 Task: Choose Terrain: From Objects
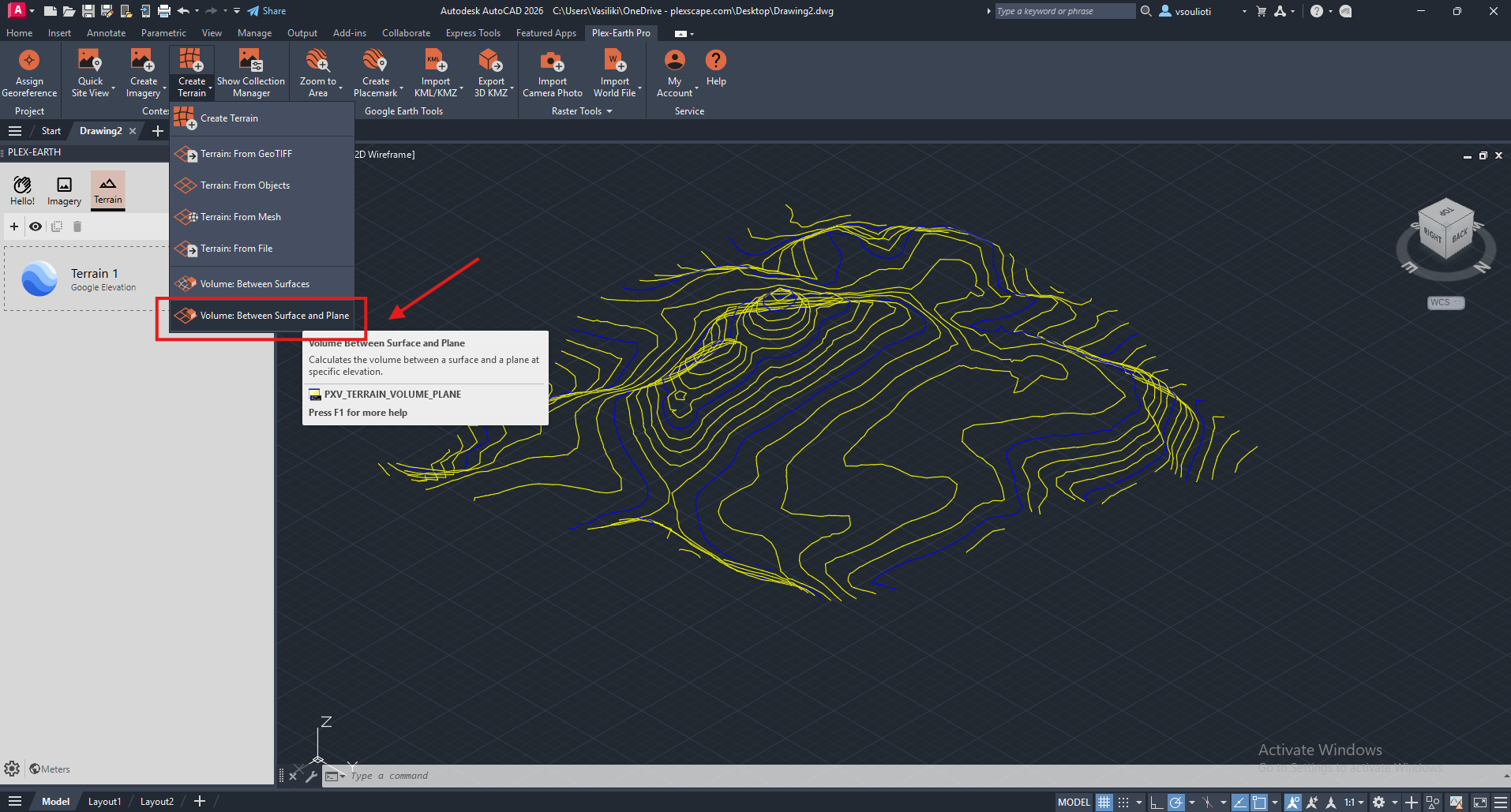(262, 185)
